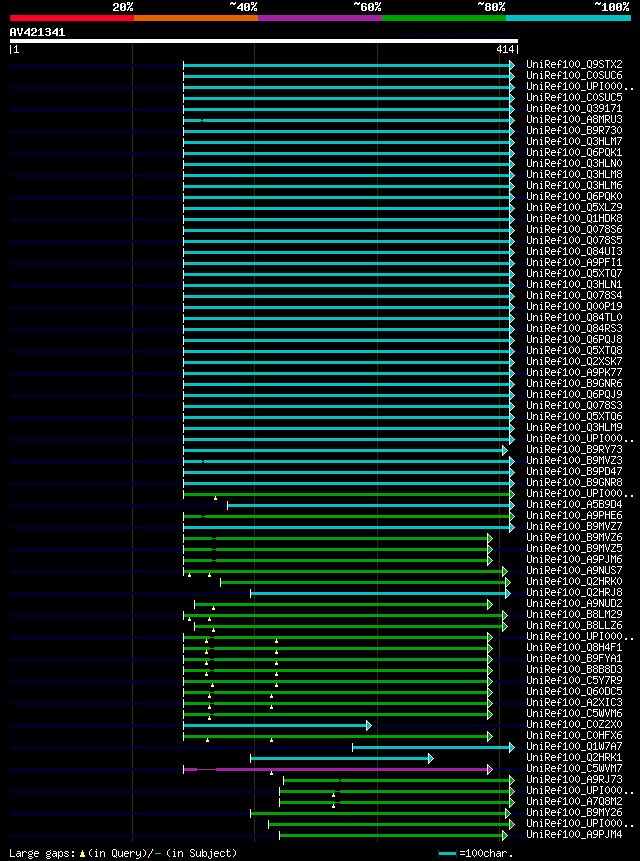Open hit UniRef100_Q9STX2
Viewport: 640px width, 861px height.
click(574, 64)
